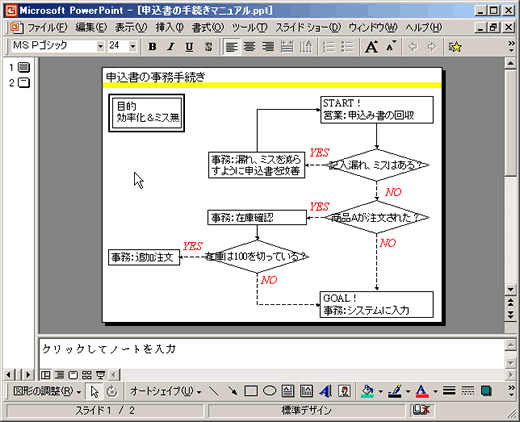Toggle text Shadow formatting
Image resolution: width=520 pixels, height=422 pixels.
[208, 47]
